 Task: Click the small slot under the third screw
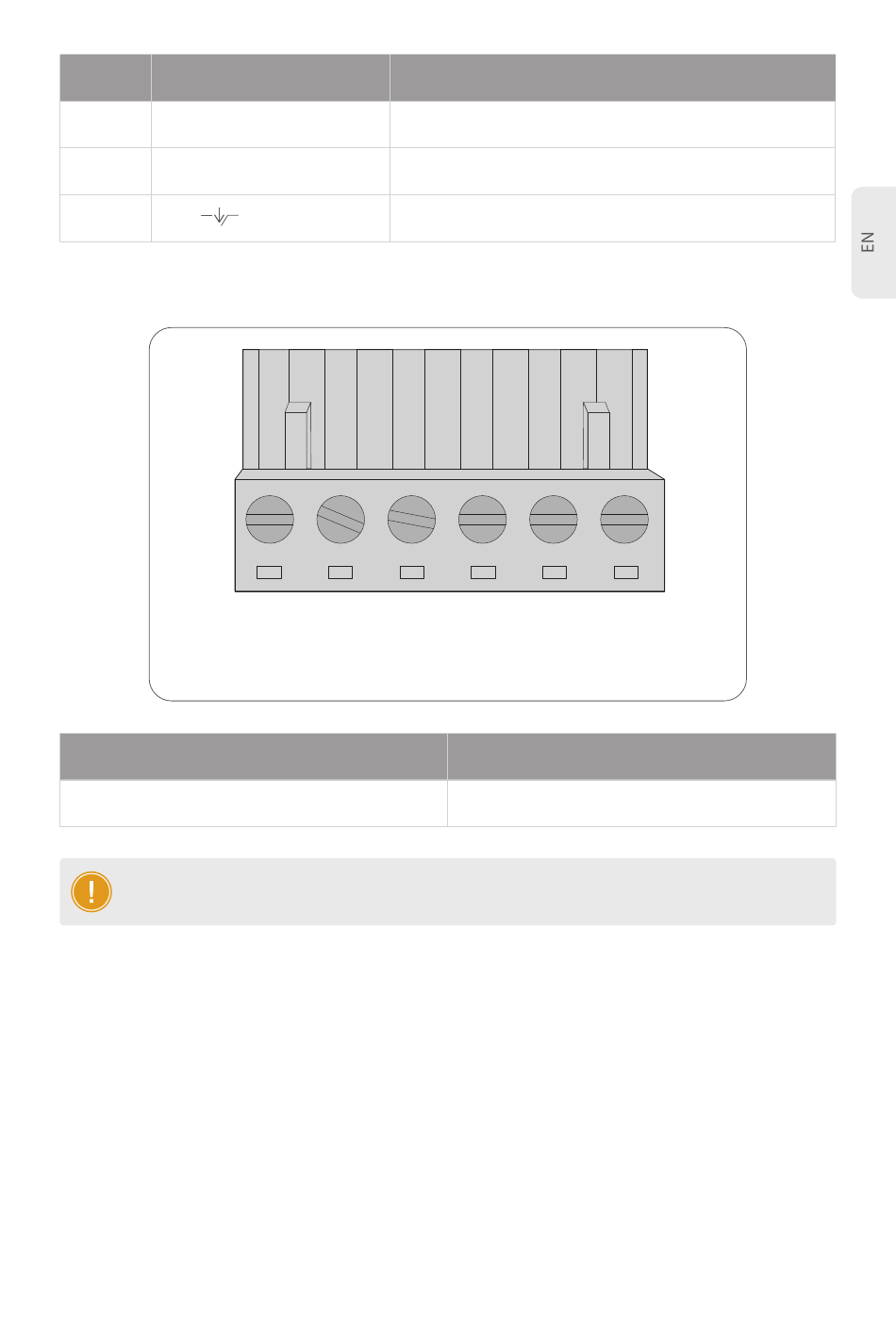[412, 572]
